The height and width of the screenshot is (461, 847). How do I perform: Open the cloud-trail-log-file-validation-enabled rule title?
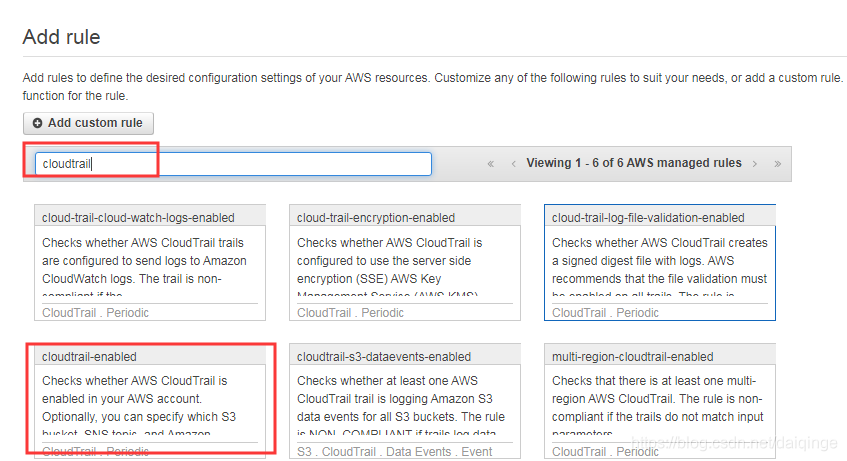(x=648, y=218)
